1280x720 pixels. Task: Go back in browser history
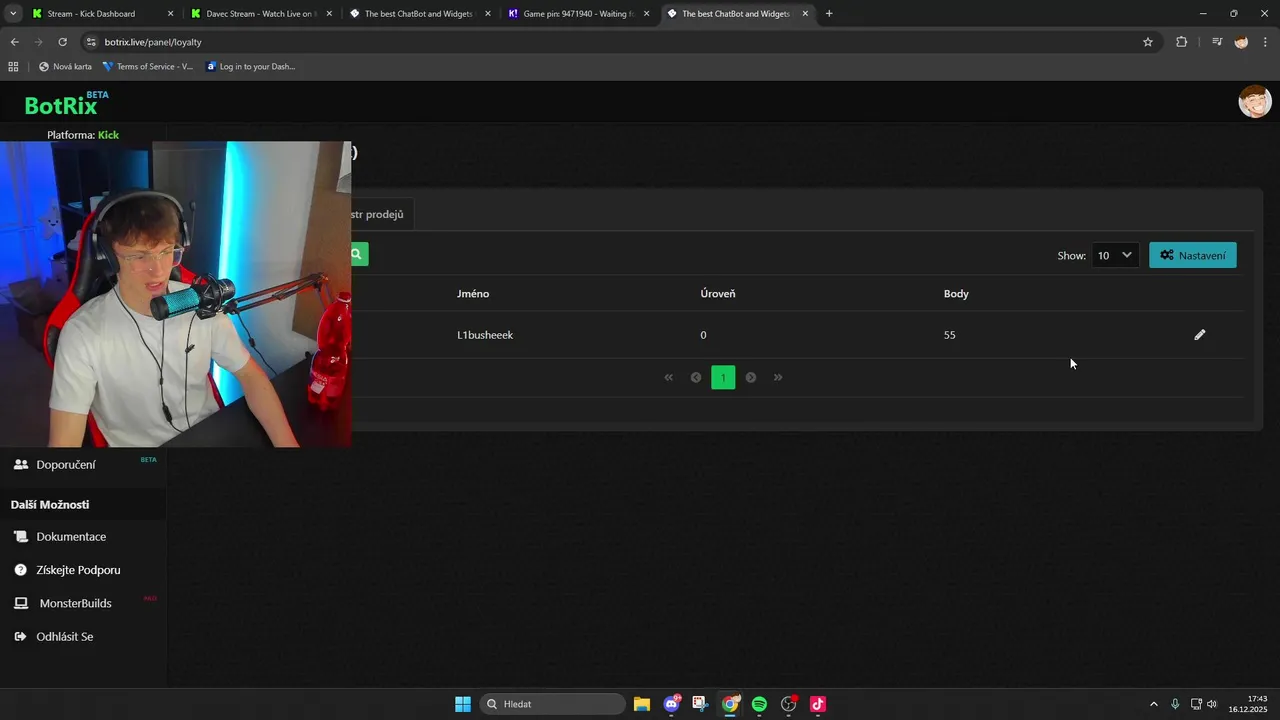click(x=14, y=42)
